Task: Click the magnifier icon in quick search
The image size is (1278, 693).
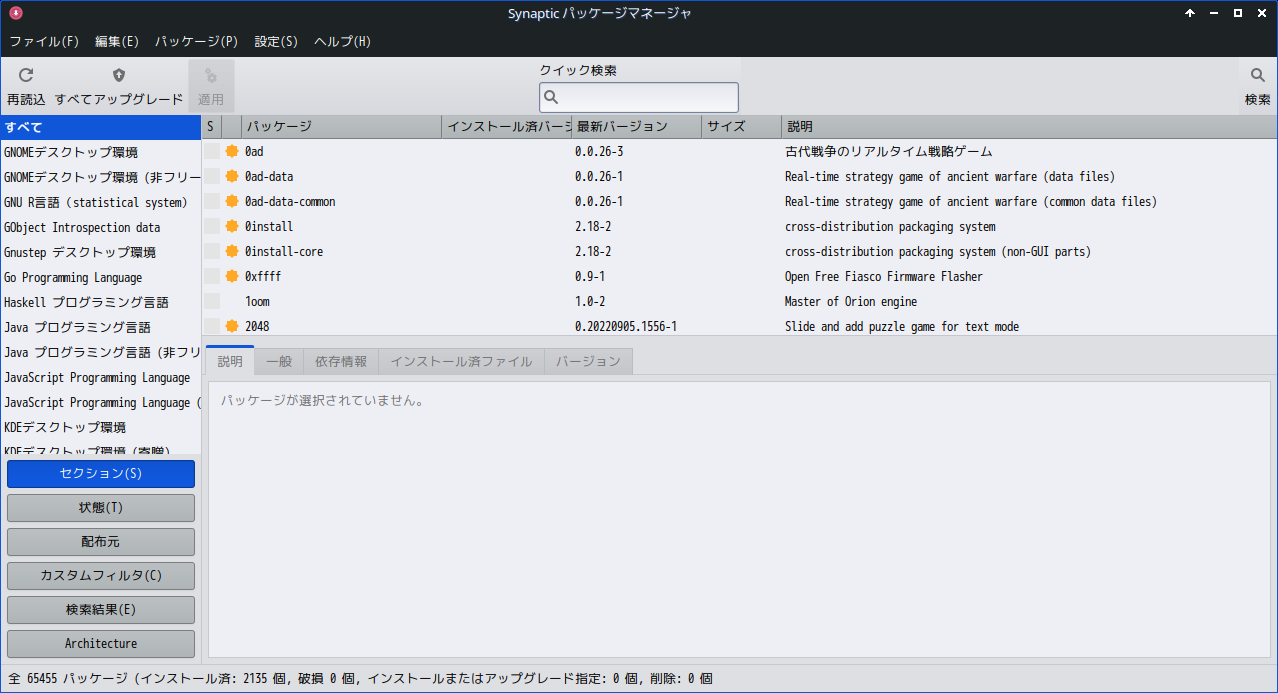Action: pyautogui.click(x=551, y=97)
